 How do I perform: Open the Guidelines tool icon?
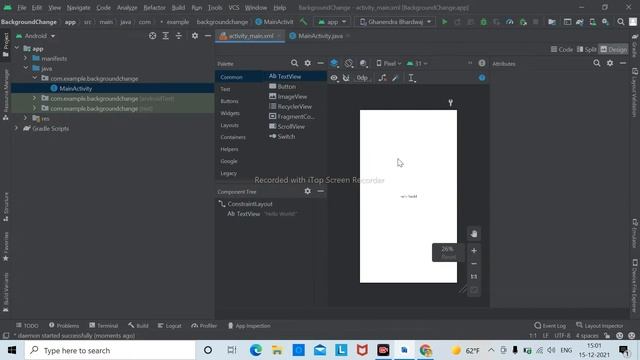pos(411,78)
